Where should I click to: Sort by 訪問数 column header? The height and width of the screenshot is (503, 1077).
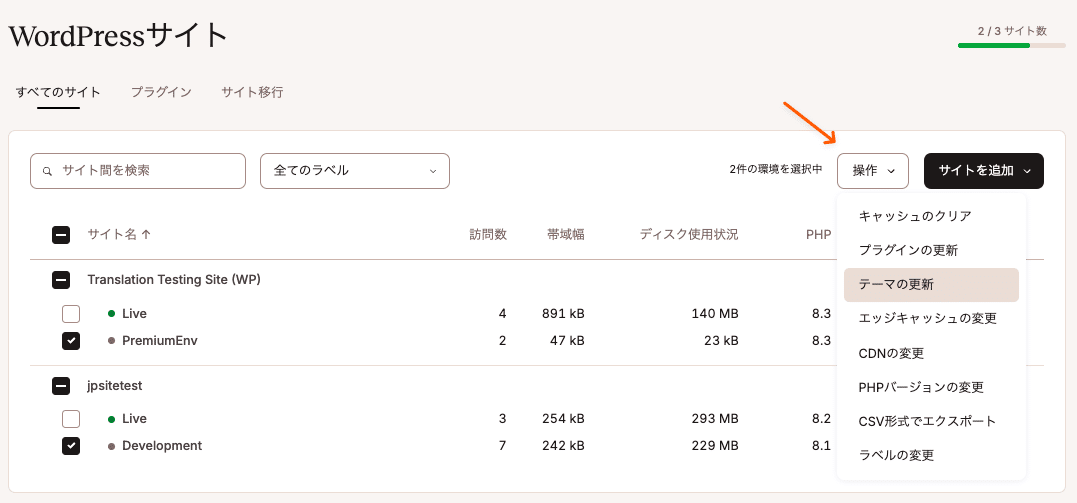pyautogui.click(x=488, y=234)
